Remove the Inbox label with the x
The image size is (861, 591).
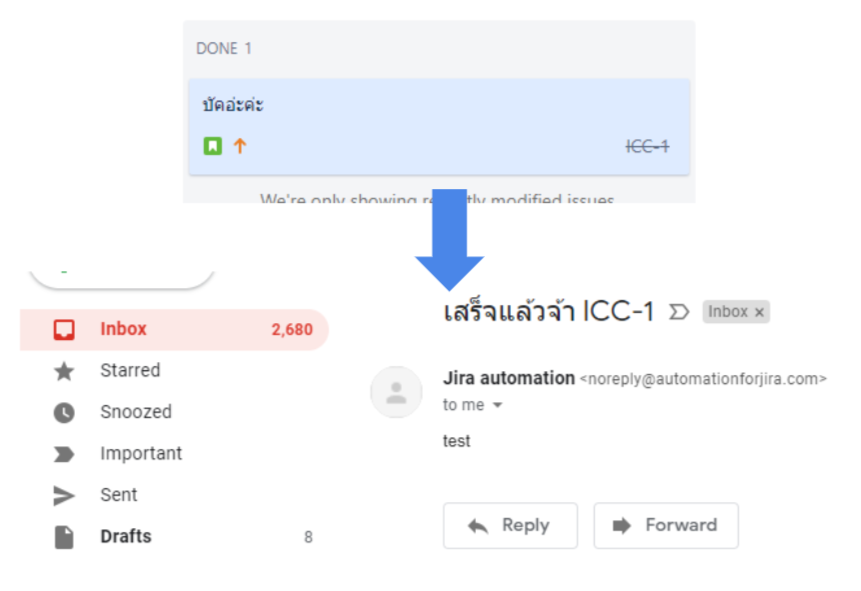point(758,311)
